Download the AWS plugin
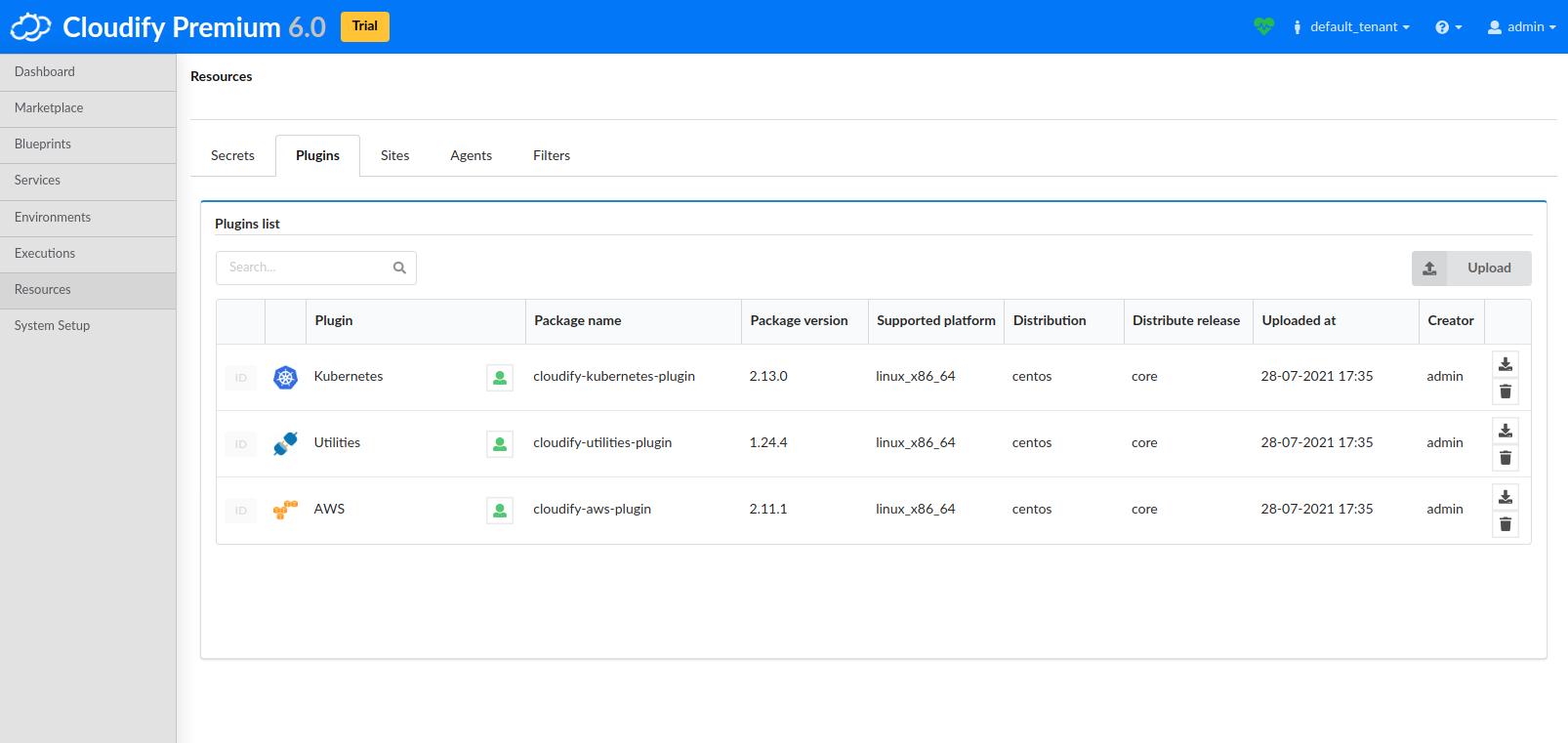The height and width of the screenshot is (743, 1568). 1506,497
